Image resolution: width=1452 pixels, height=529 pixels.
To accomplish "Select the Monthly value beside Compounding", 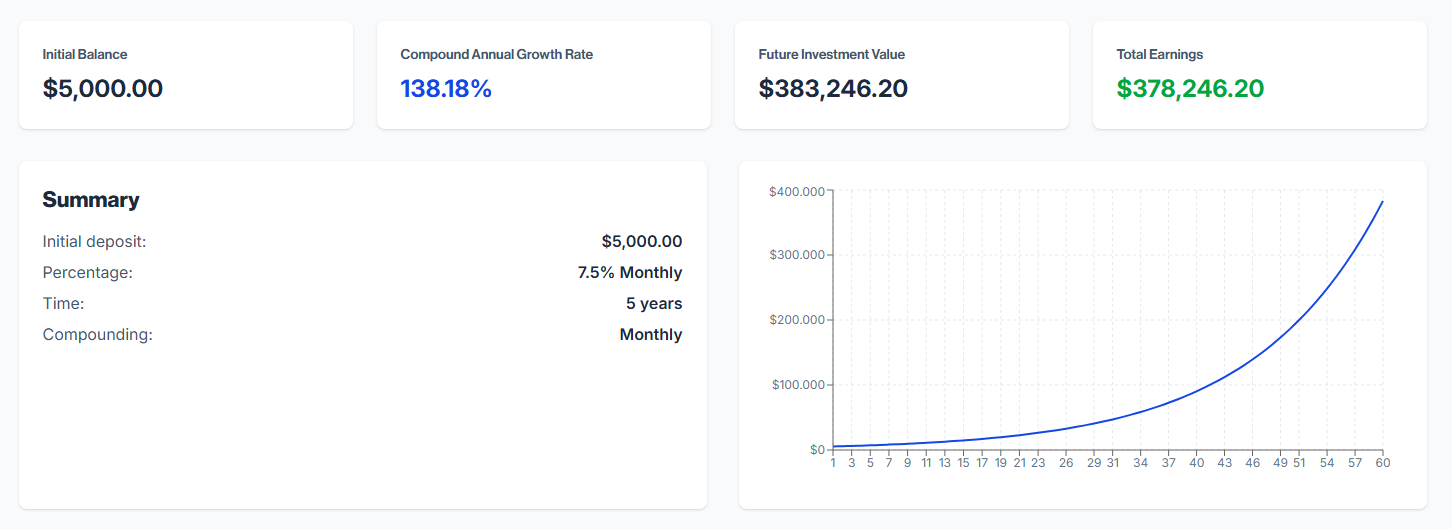I will point(650,334).
